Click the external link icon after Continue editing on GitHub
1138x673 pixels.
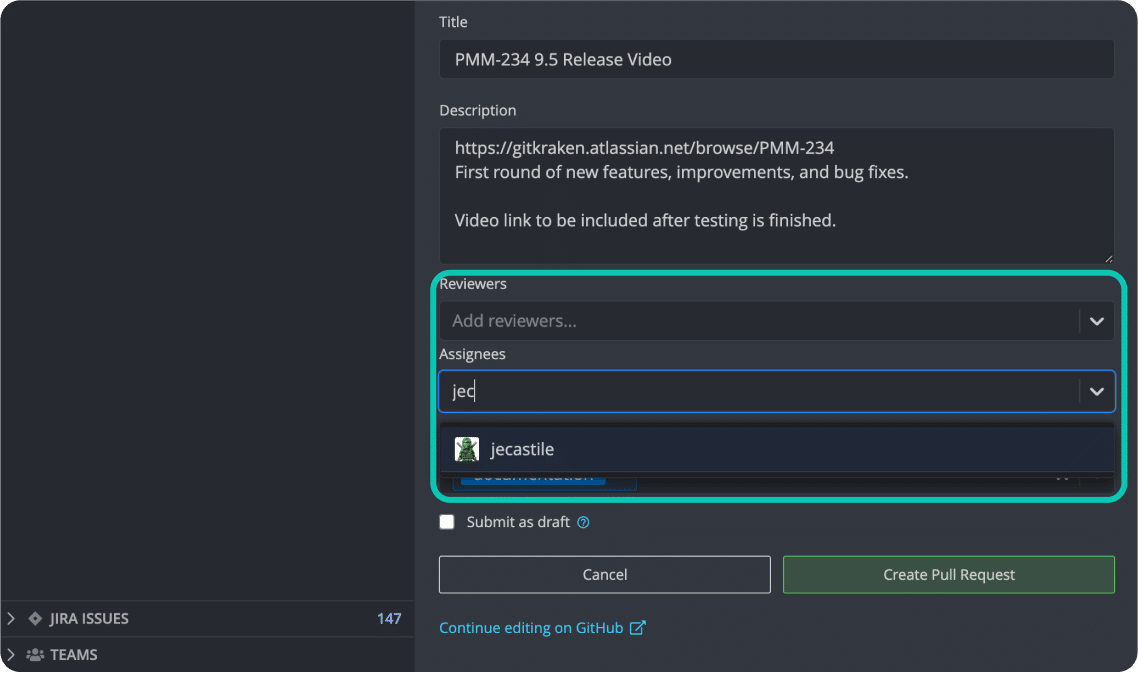pyautogui.click(x=638, y=627)
